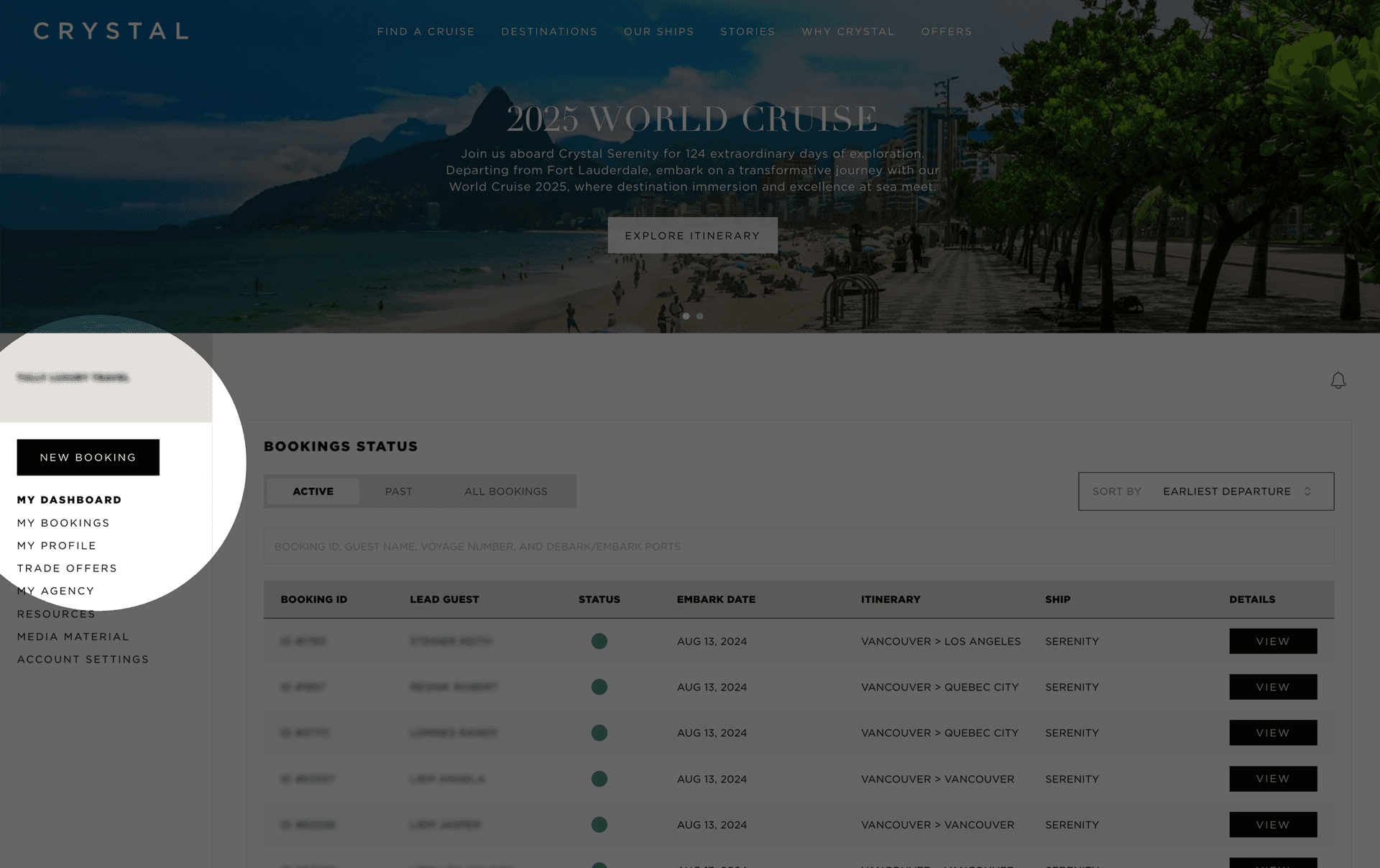Open Resources in sidebar

pyautogui.click(x=56, y=614)
